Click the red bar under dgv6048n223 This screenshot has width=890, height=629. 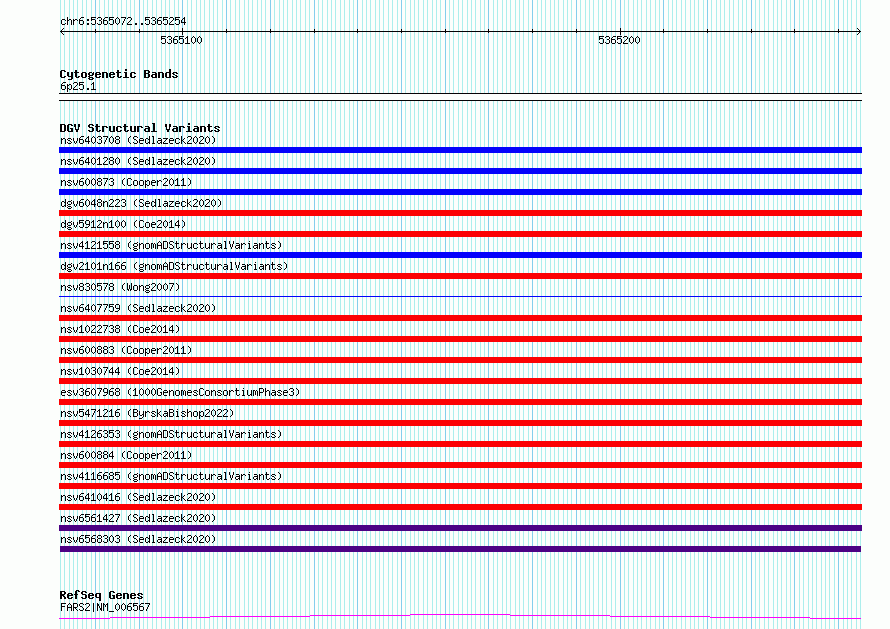coord(460,213)
